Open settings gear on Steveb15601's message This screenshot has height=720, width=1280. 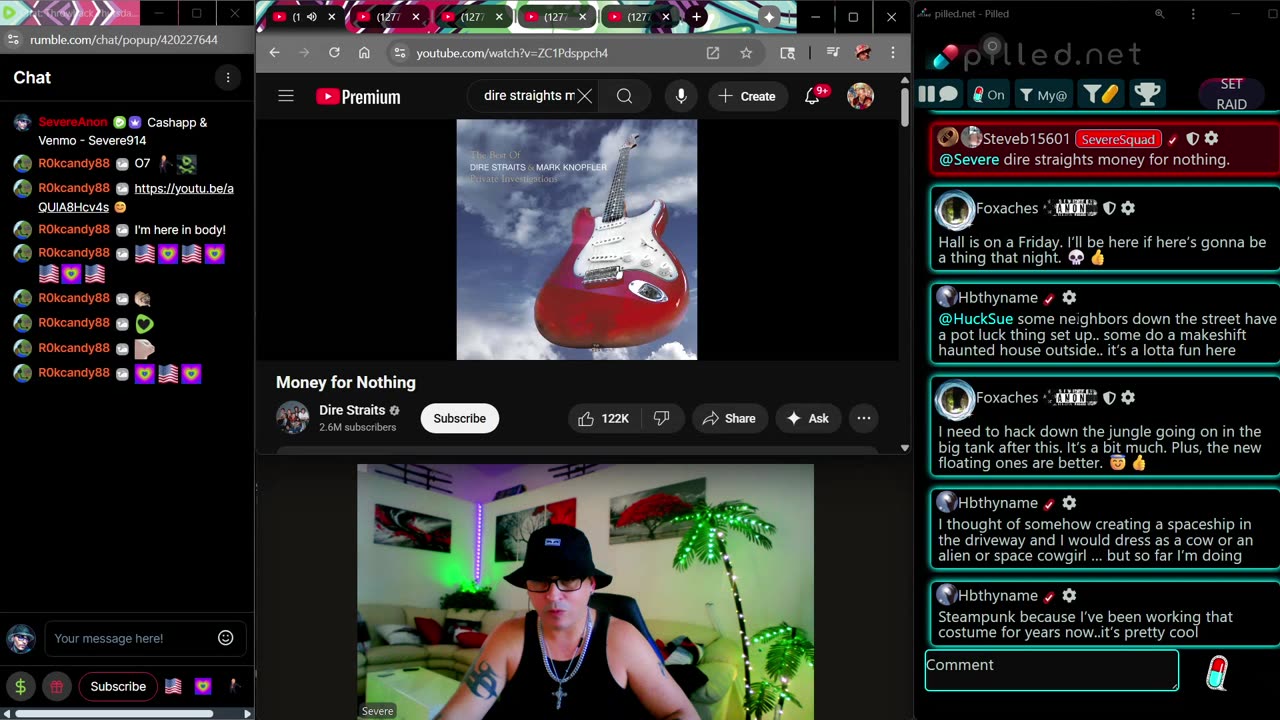(1211, 139)
